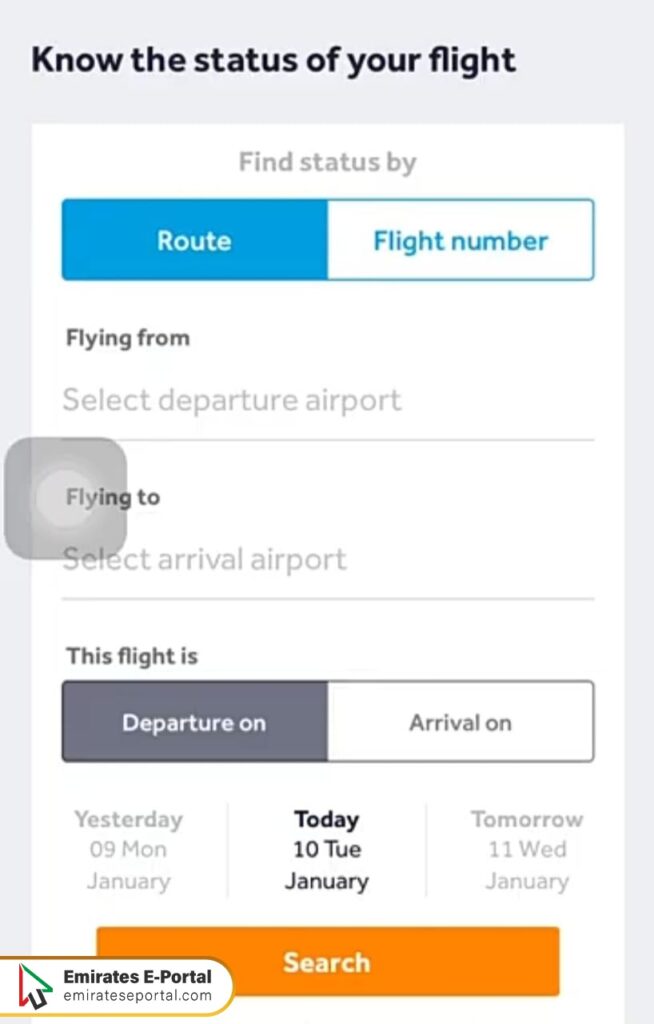The width and height of the screenshot is (654, 1024).
Task: Click the Flying to label
Action: 112,497
